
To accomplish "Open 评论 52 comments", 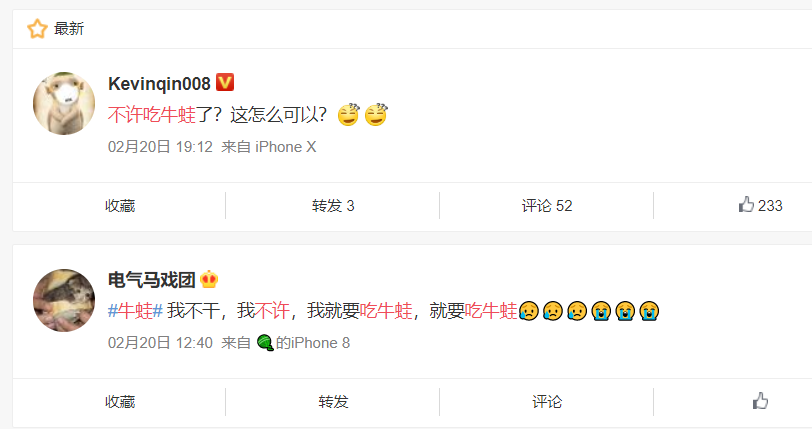I will tap(547, 206).
